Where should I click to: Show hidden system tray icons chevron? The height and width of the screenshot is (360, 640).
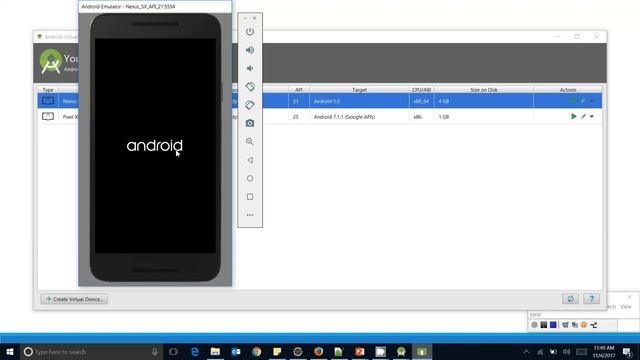[x=527, y=352]
